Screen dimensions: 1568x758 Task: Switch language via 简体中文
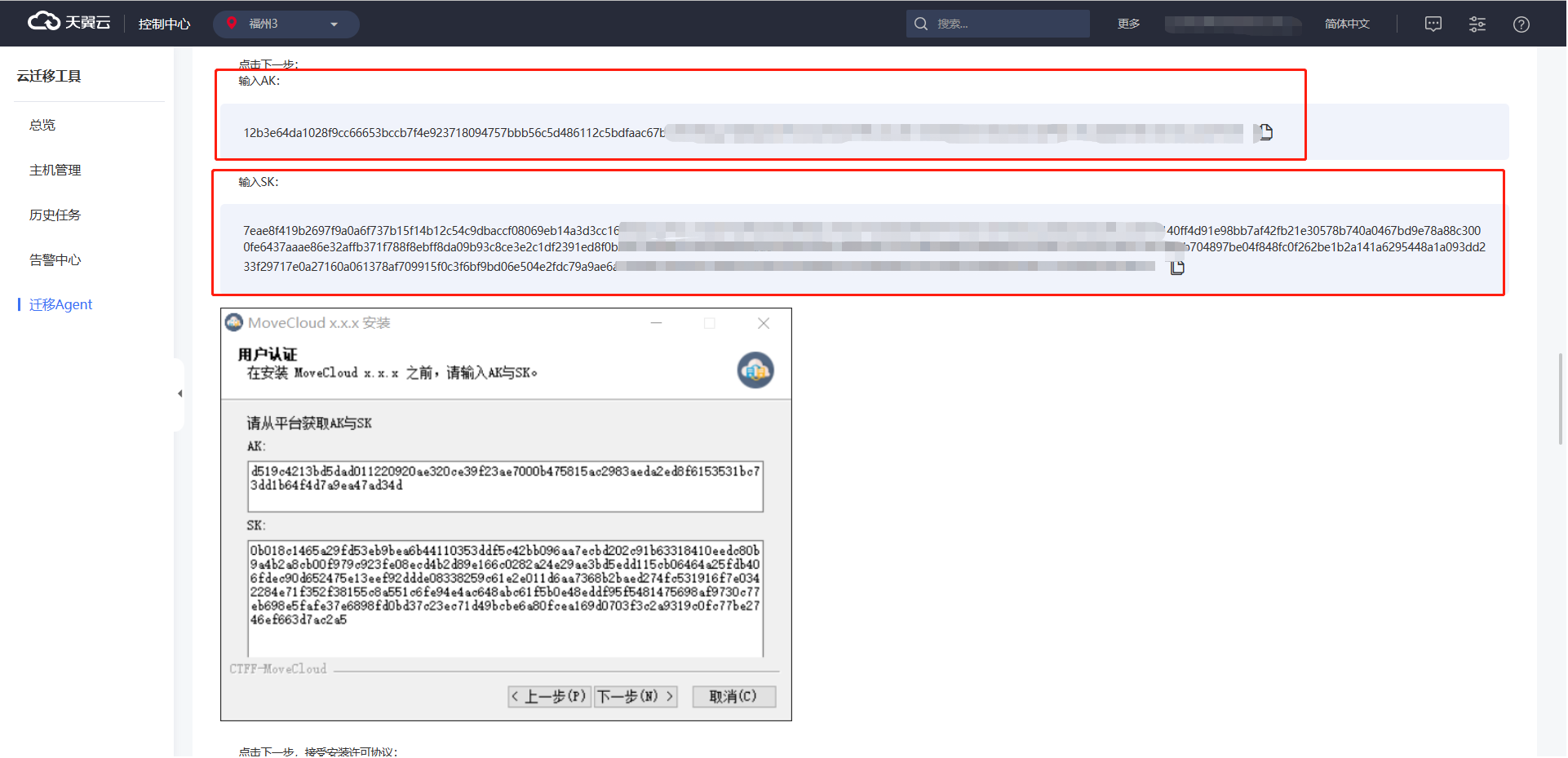pos(1347,24)
